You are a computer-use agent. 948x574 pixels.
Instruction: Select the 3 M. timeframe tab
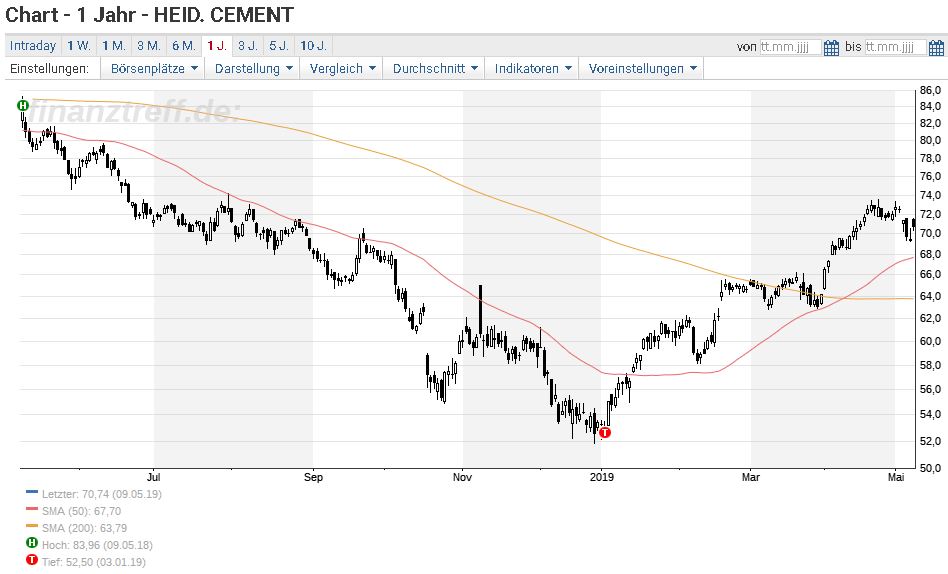[x=149, y=46]
